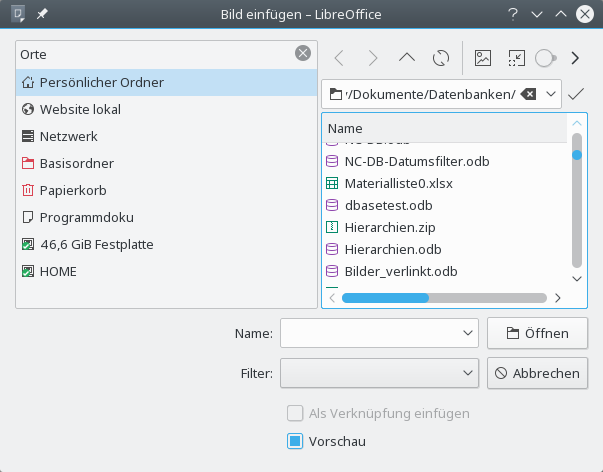Select Netzwerk in the places list
This screenshot has width=603, height=472.
[68, 136]
